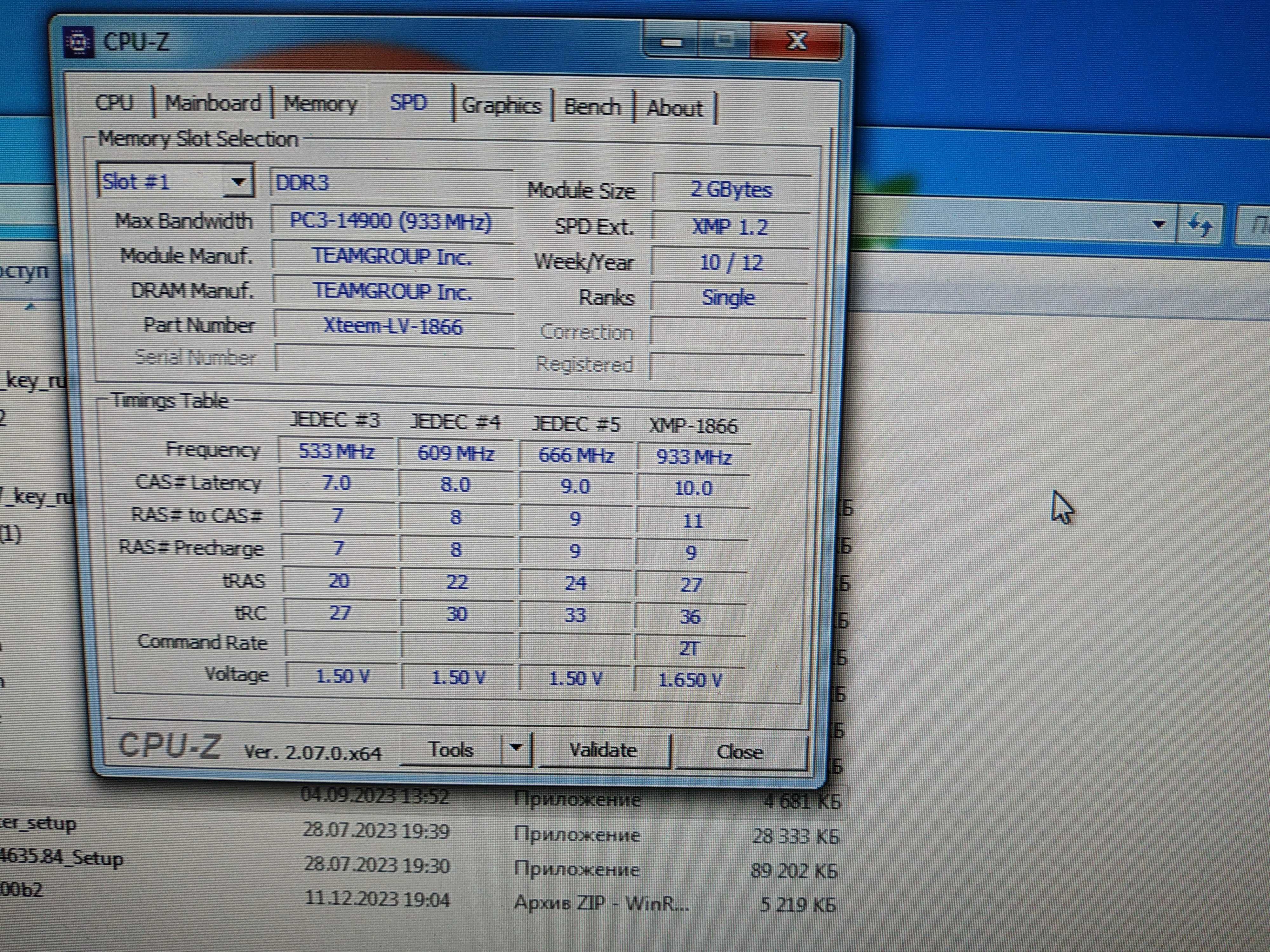Switch to the CPU tab

114,102
